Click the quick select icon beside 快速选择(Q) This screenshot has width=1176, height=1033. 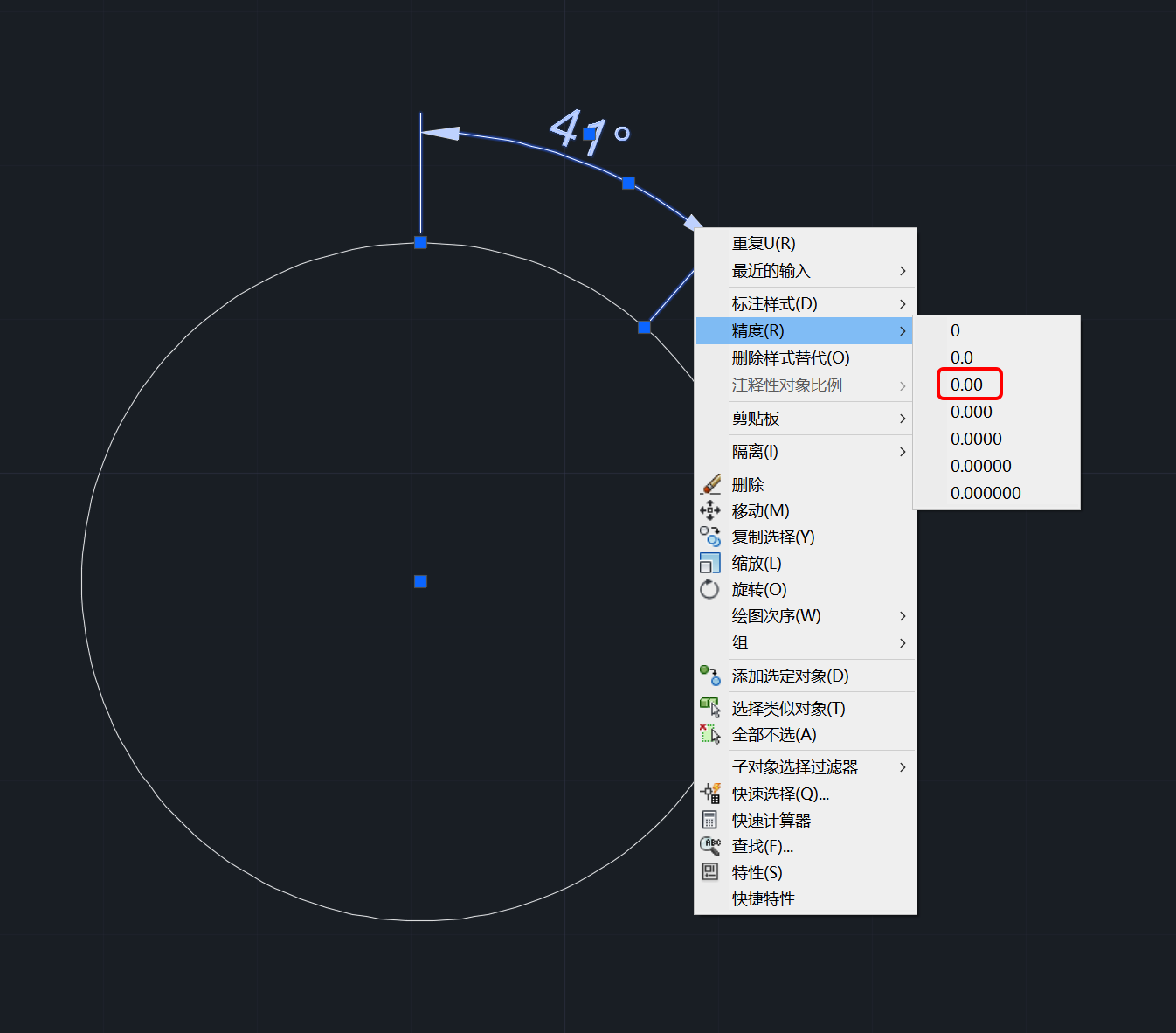point(710,794)
